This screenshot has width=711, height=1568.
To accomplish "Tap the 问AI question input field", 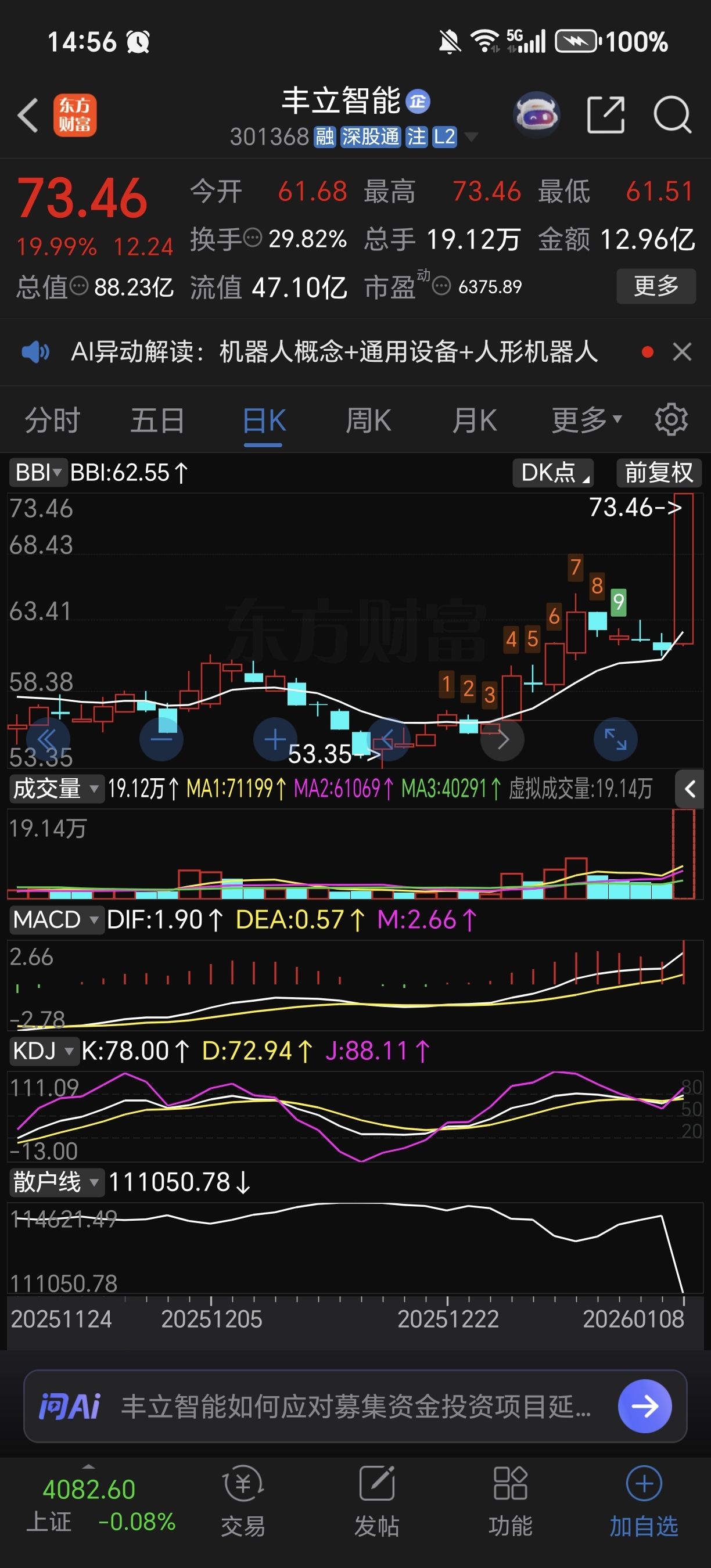I will (356, 1406).
